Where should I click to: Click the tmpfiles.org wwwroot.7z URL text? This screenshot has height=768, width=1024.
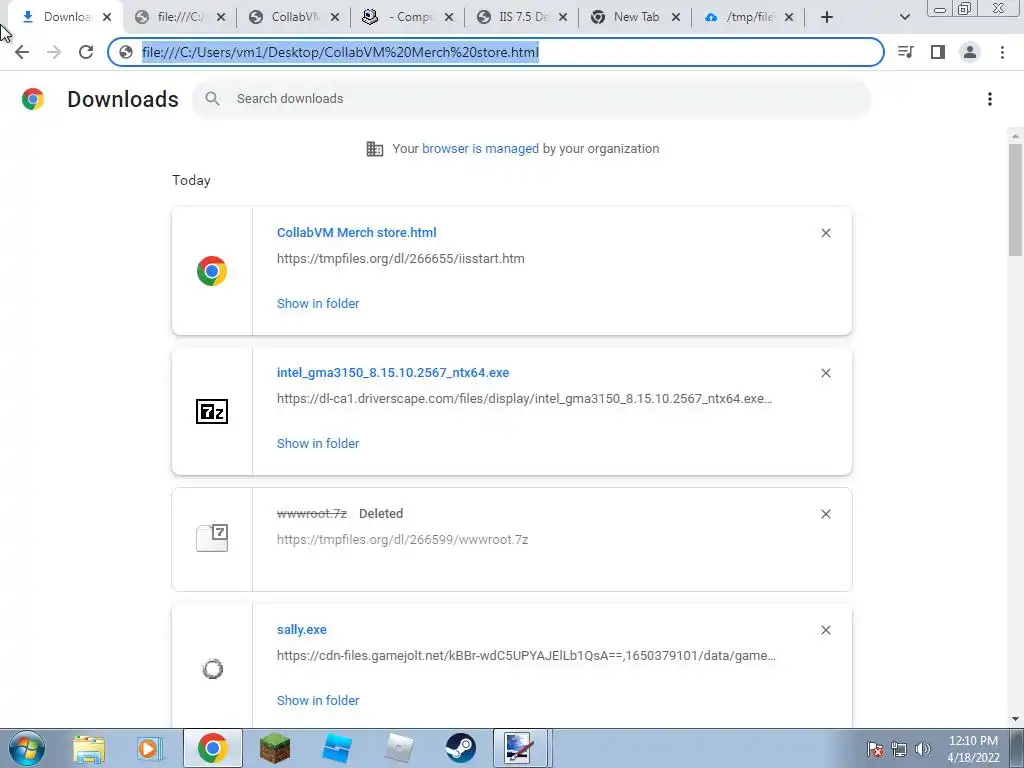click(x=402, y=539)
